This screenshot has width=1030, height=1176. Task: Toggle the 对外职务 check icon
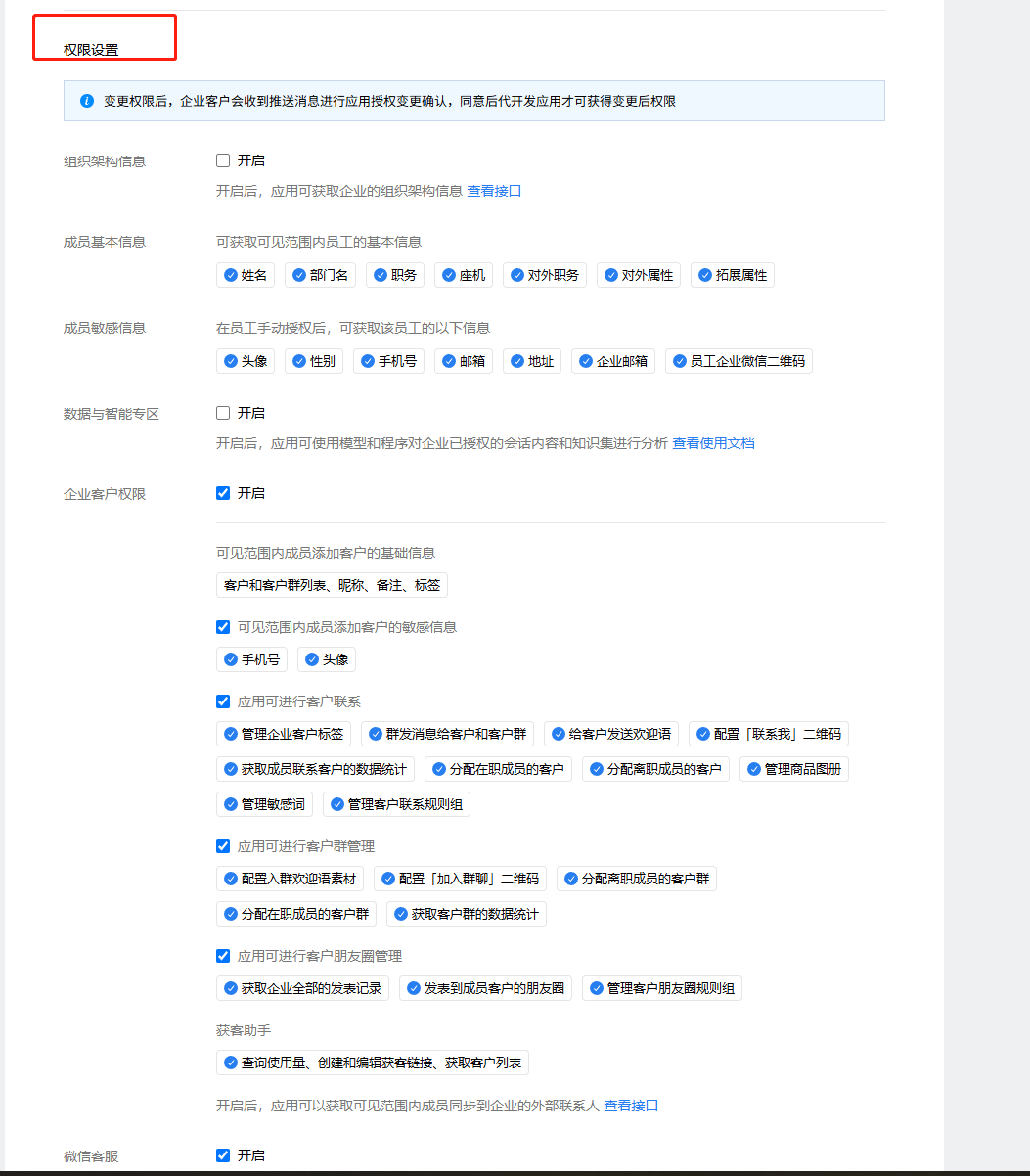(517, 275)
